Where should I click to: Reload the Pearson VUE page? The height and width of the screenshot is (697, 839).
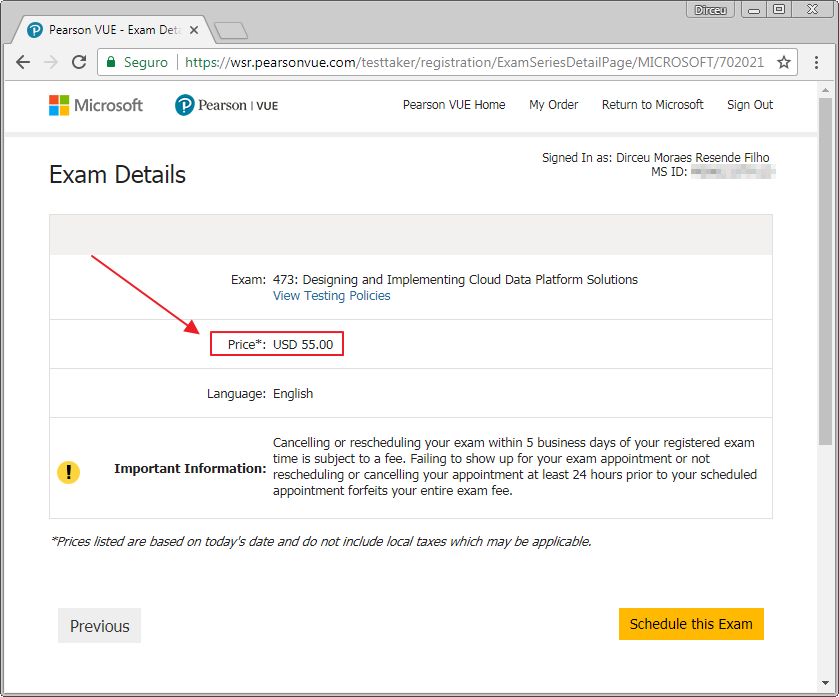point(79,63)
